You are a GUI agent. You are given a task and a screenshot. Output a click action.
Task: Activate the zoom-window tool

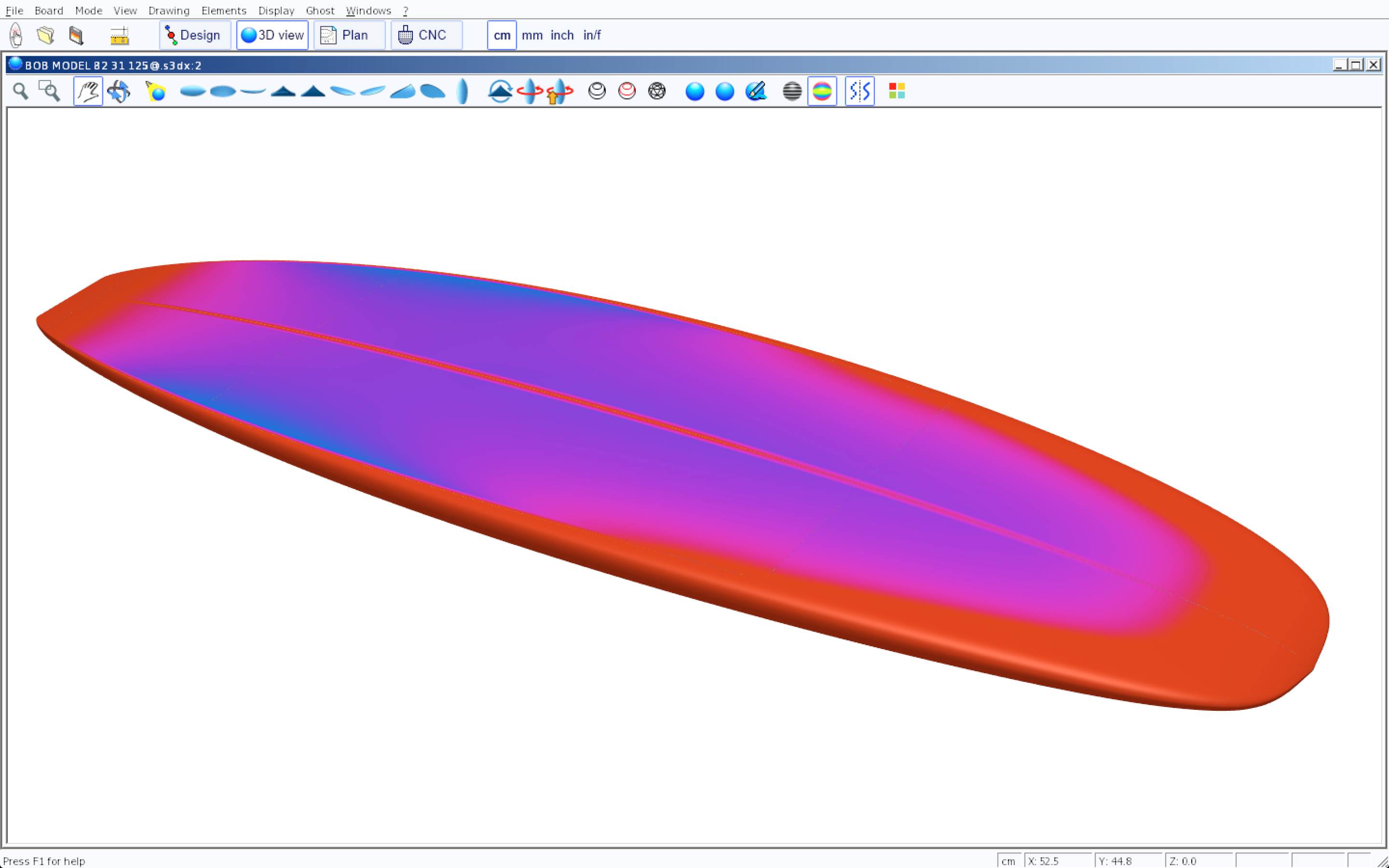coord(49,91)
